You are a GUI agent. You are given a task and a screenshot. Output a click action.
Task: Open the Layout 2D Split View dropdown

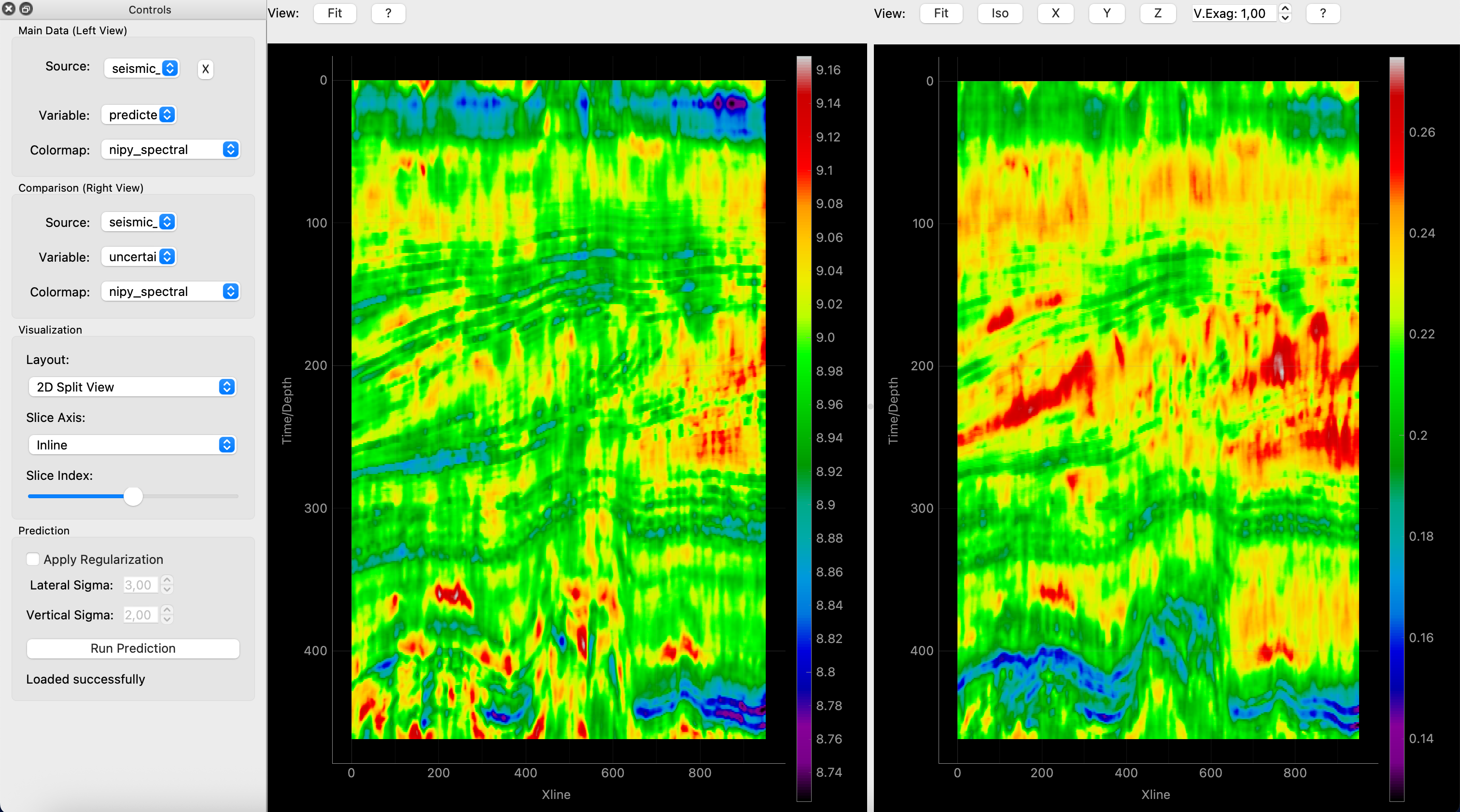pos(132,387)
